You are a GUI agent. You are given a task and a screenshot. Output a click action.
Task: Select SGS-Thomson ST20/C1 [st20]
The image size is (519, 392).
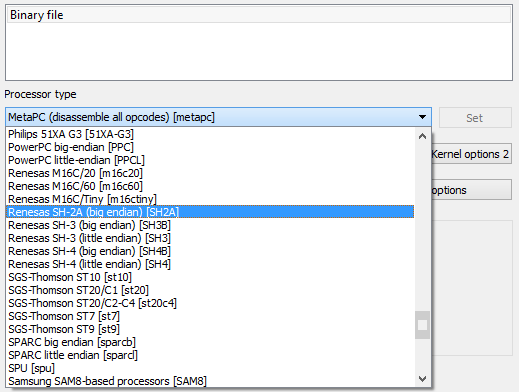pos(210,290)
